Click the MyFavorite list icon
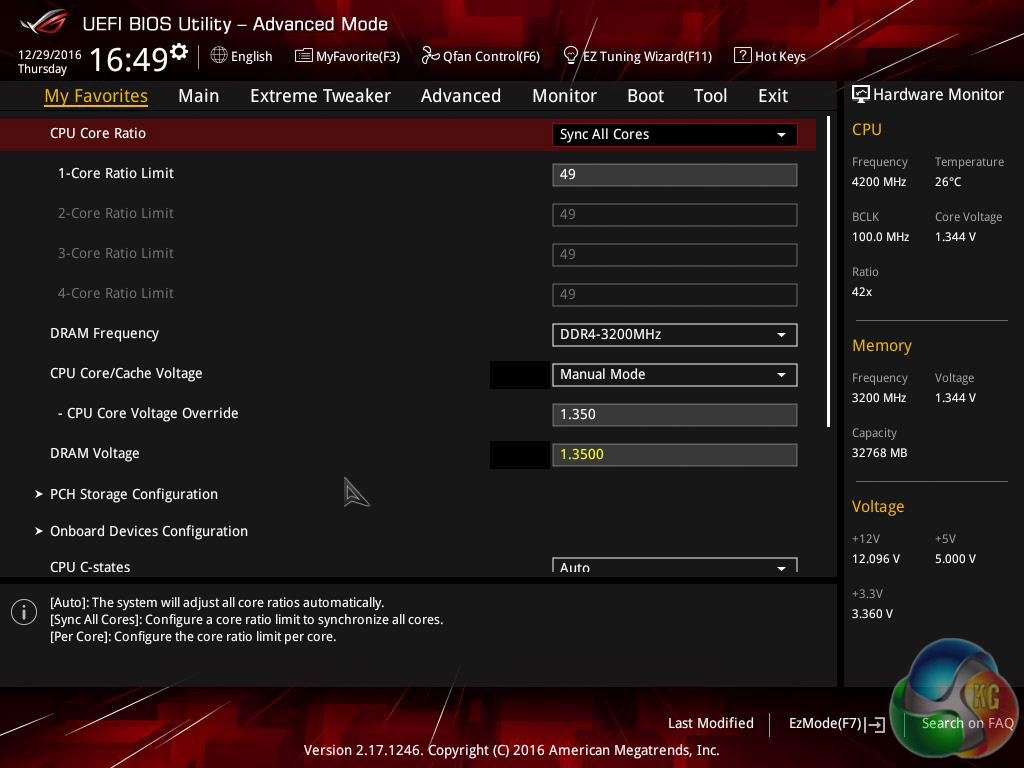1024x768 pixels. pos(304,56)
